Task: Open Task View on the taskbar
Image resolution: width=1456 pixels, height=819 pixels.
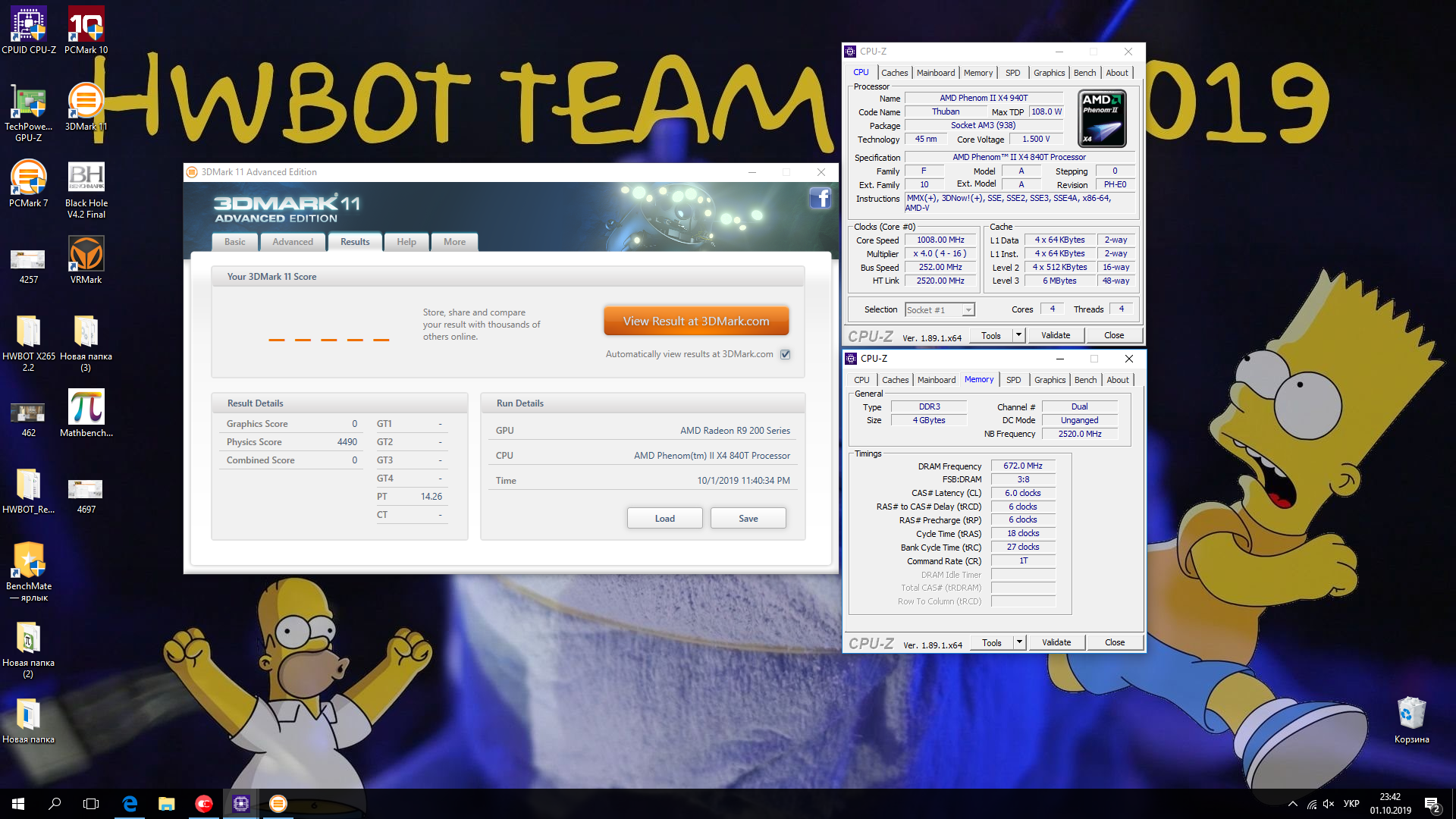Action: 91,804
